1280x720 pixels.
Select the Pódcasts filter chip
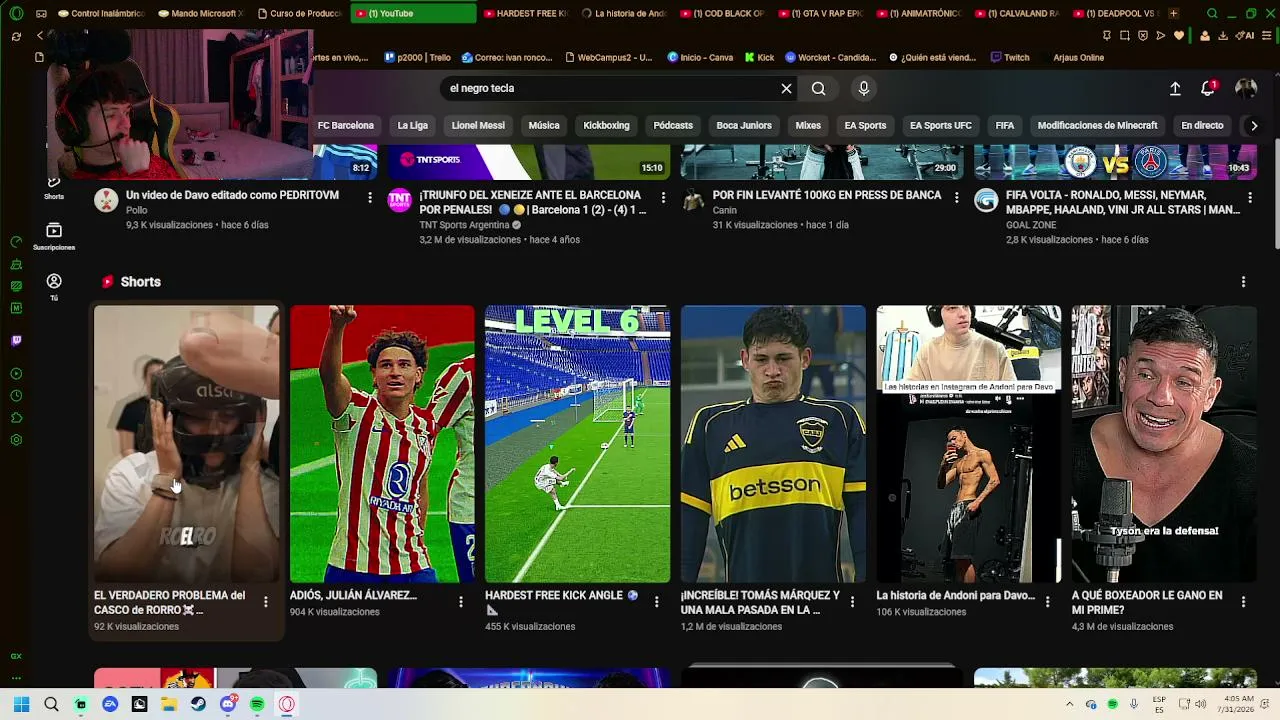tap(673, 125)
